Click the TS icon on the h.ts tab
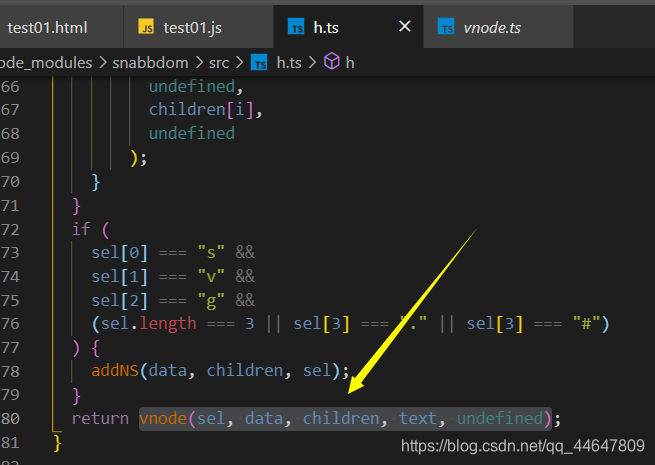The height and width of the screenshot is (465, 655). (x=296, y=28)
